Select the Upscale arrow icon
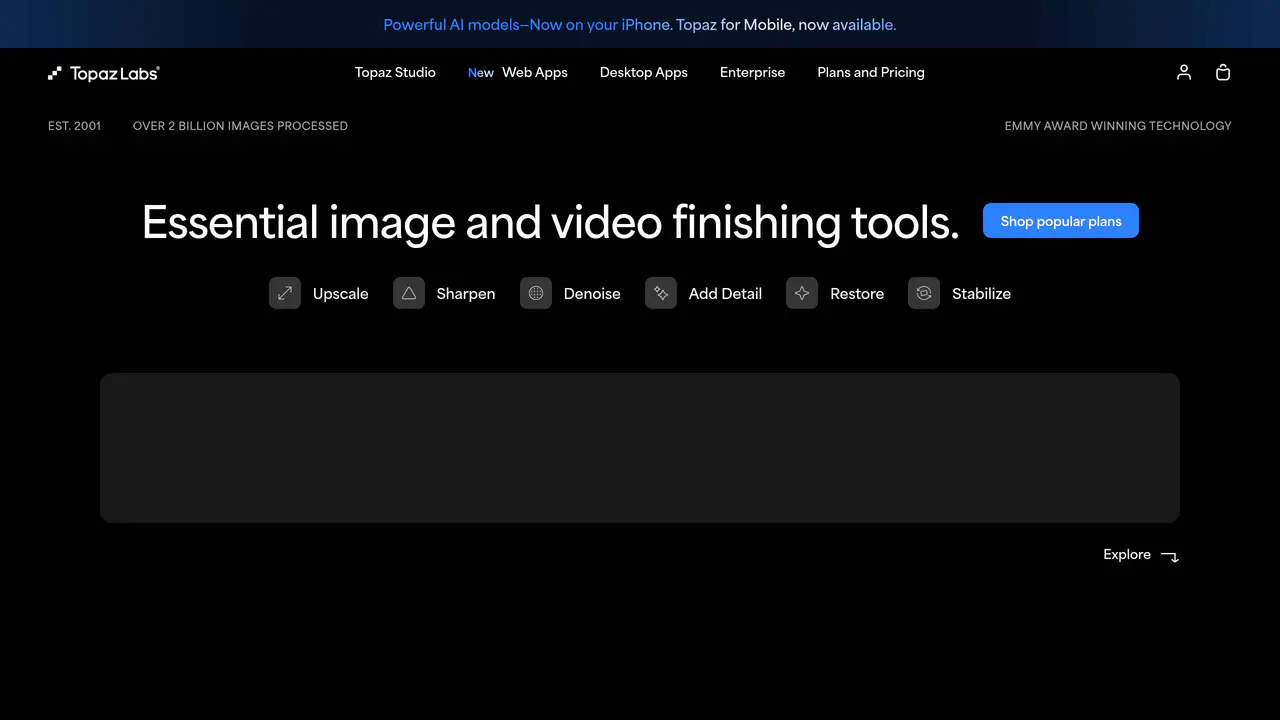 [x=285, y=293]
